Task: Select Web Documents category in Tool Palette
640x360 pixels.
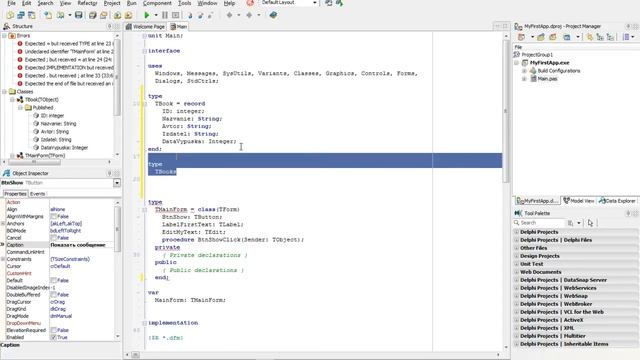Action: coord(576,272)
